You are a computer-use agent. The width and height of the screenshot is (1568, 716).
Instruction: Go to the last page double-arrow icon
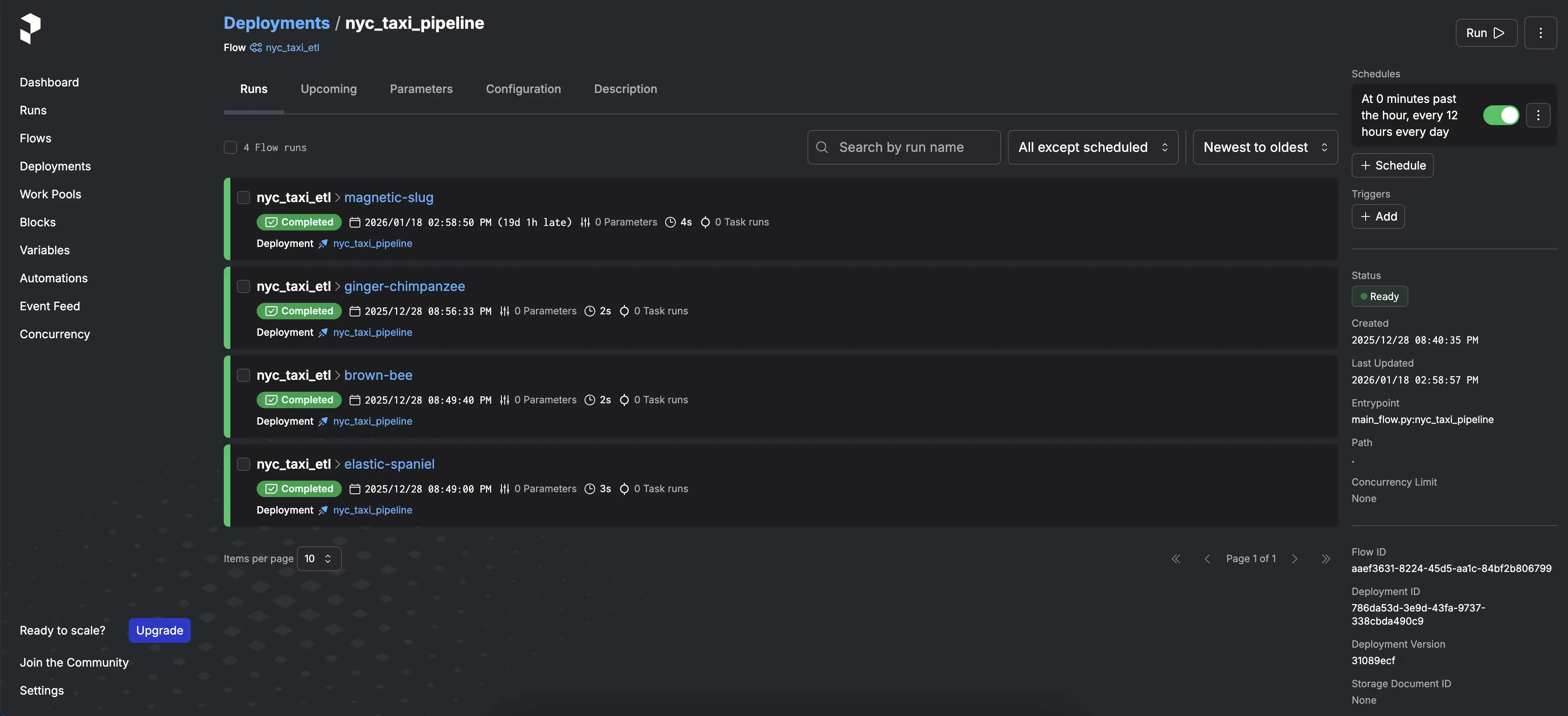click(x=1325, y=558)
